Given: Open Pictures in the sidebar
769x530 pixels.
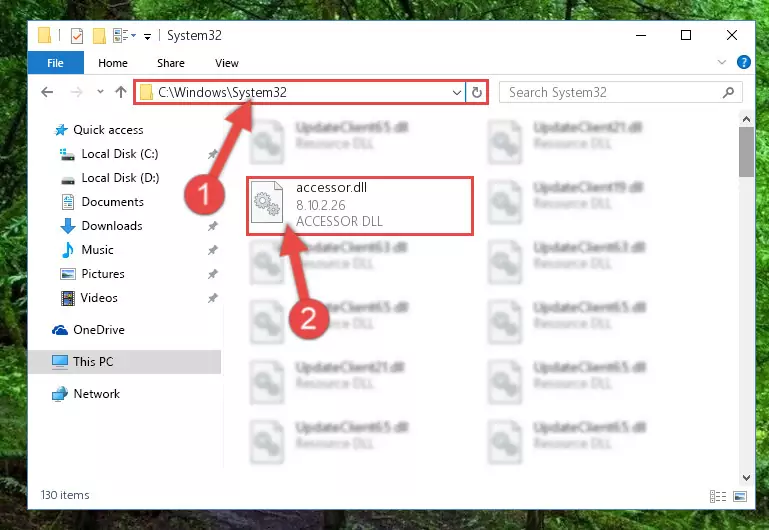Looking at the screenshot, I should [103, 274].
